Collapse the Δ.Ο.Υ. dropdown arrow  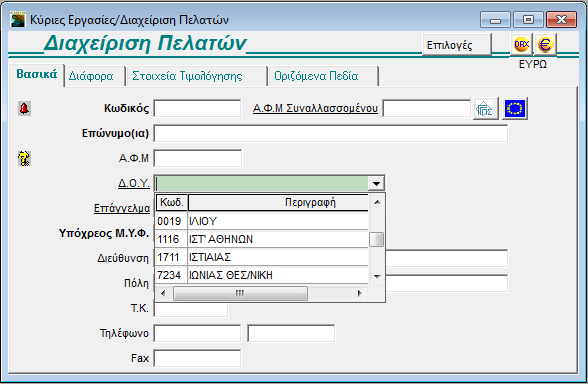pos(376,184)
